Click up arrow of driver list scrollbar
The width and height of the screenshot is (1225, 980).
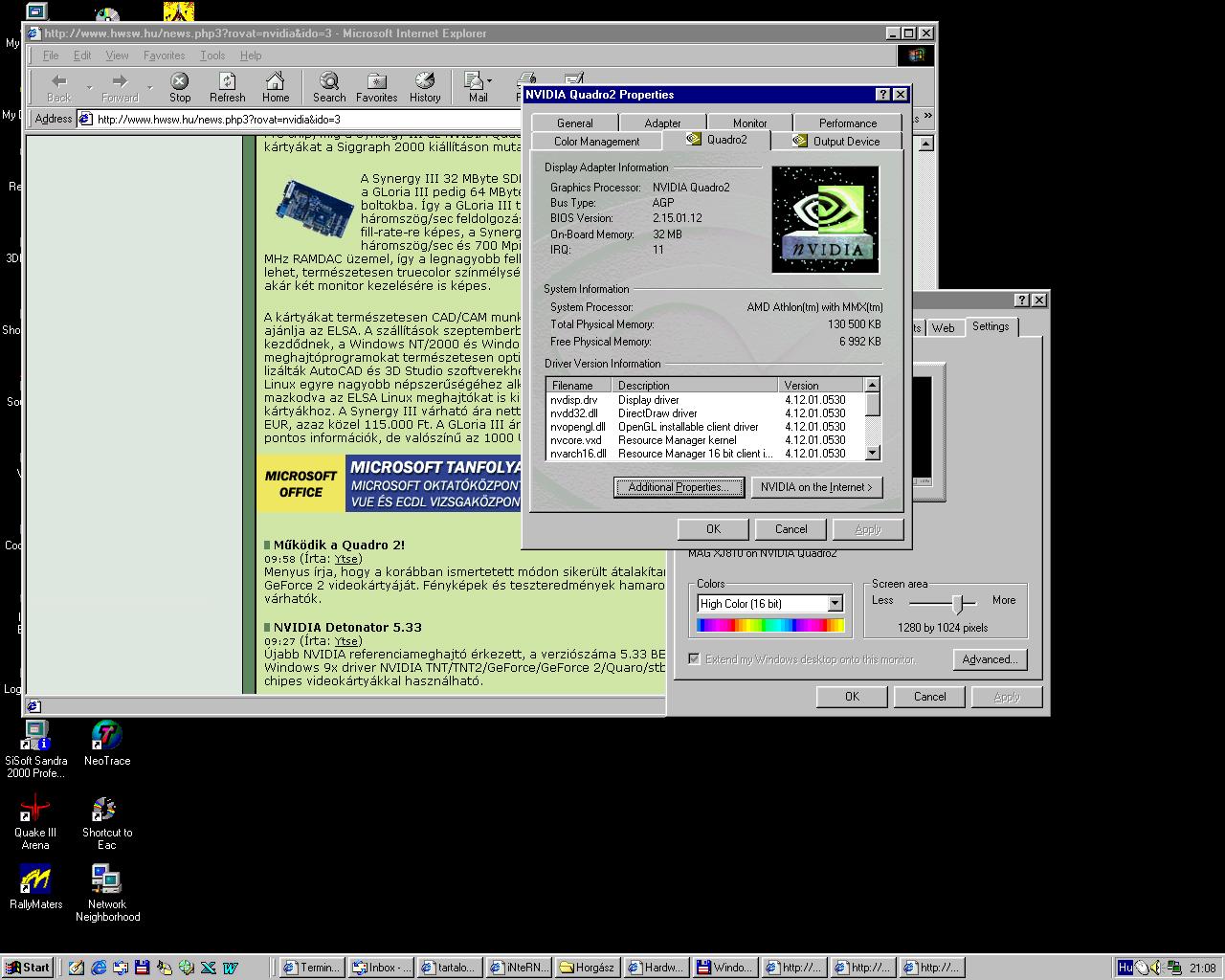click(x=872, y=385)
